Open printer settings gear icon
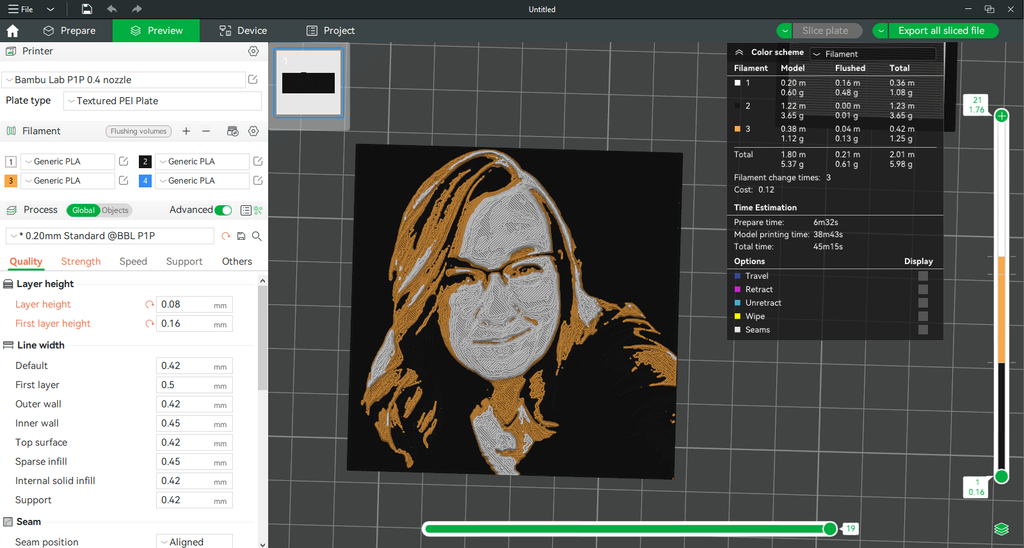The width and height of the screenshot is (1024, 548). click(253, 51)
